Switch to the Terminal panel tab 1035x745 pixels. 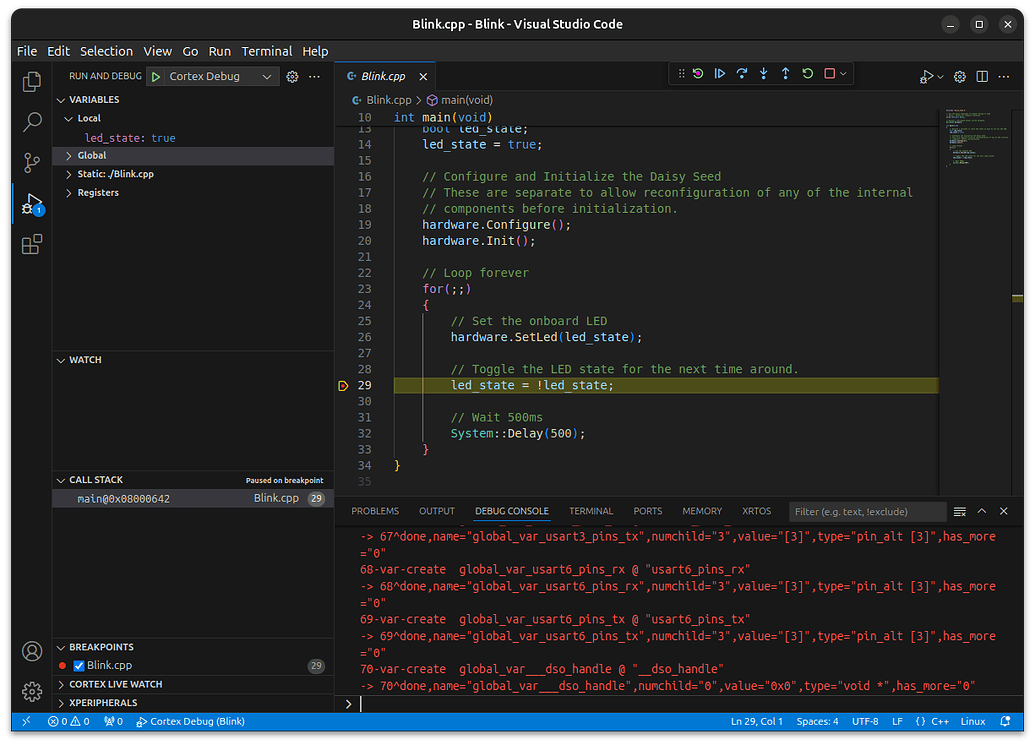pos(590,511)
